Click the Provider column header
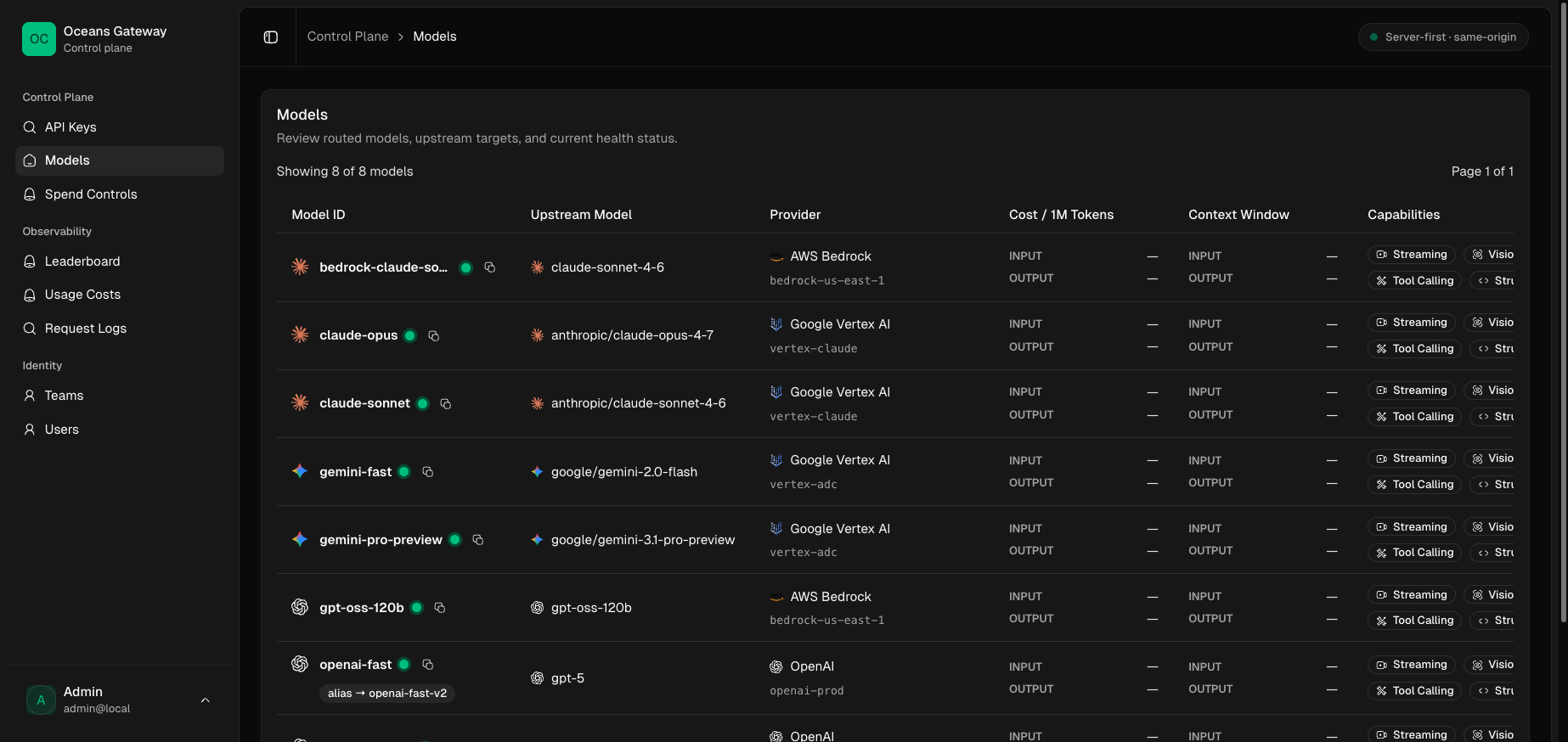Image resolution: width=1568 pixels, height=742 pixels. 795,215
